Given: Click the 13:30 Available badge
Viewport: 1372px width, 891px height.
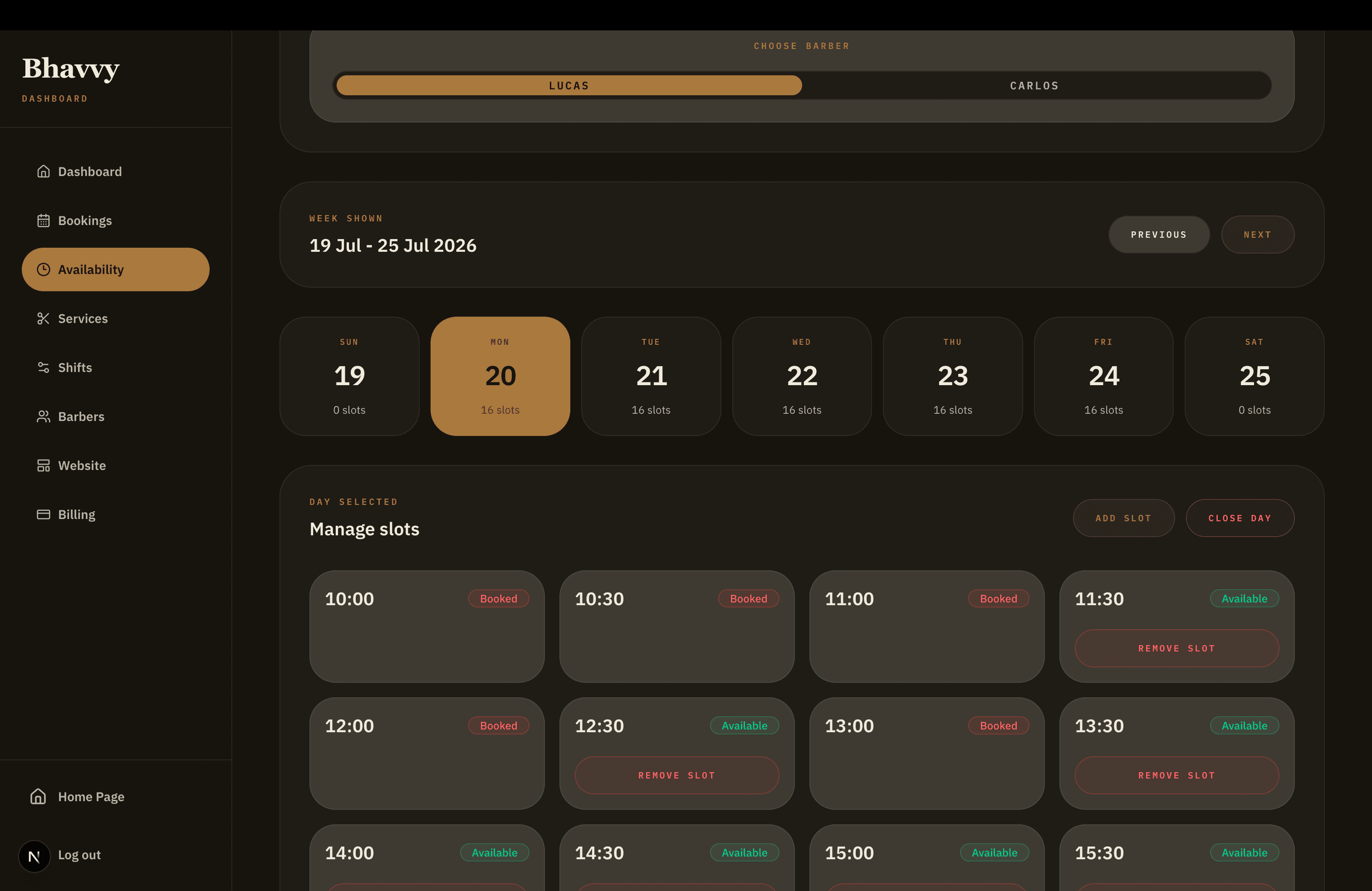Looking at the screenshot, I should (1244, 725).
